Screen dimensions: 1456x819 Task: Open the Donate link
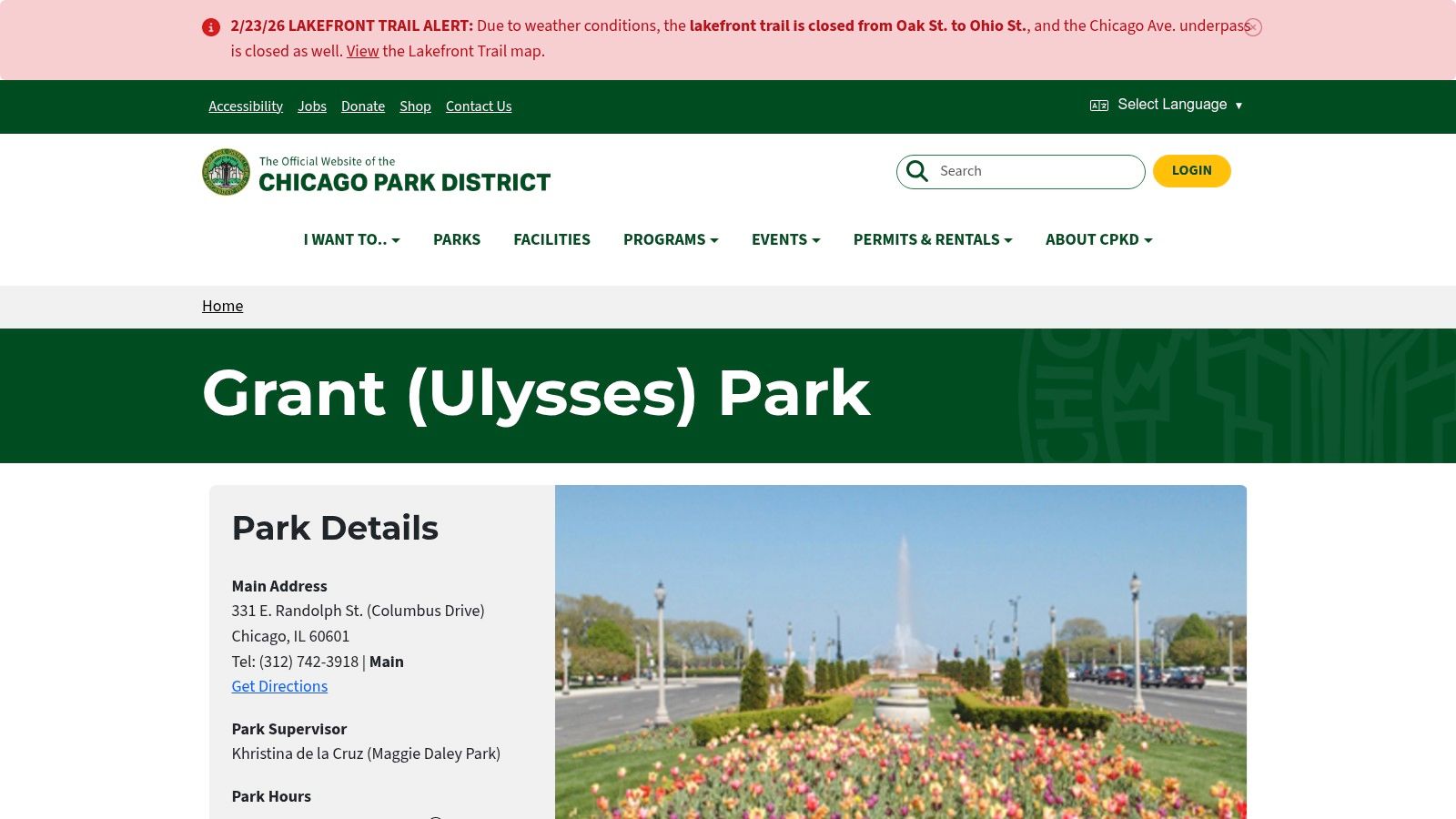363,106
